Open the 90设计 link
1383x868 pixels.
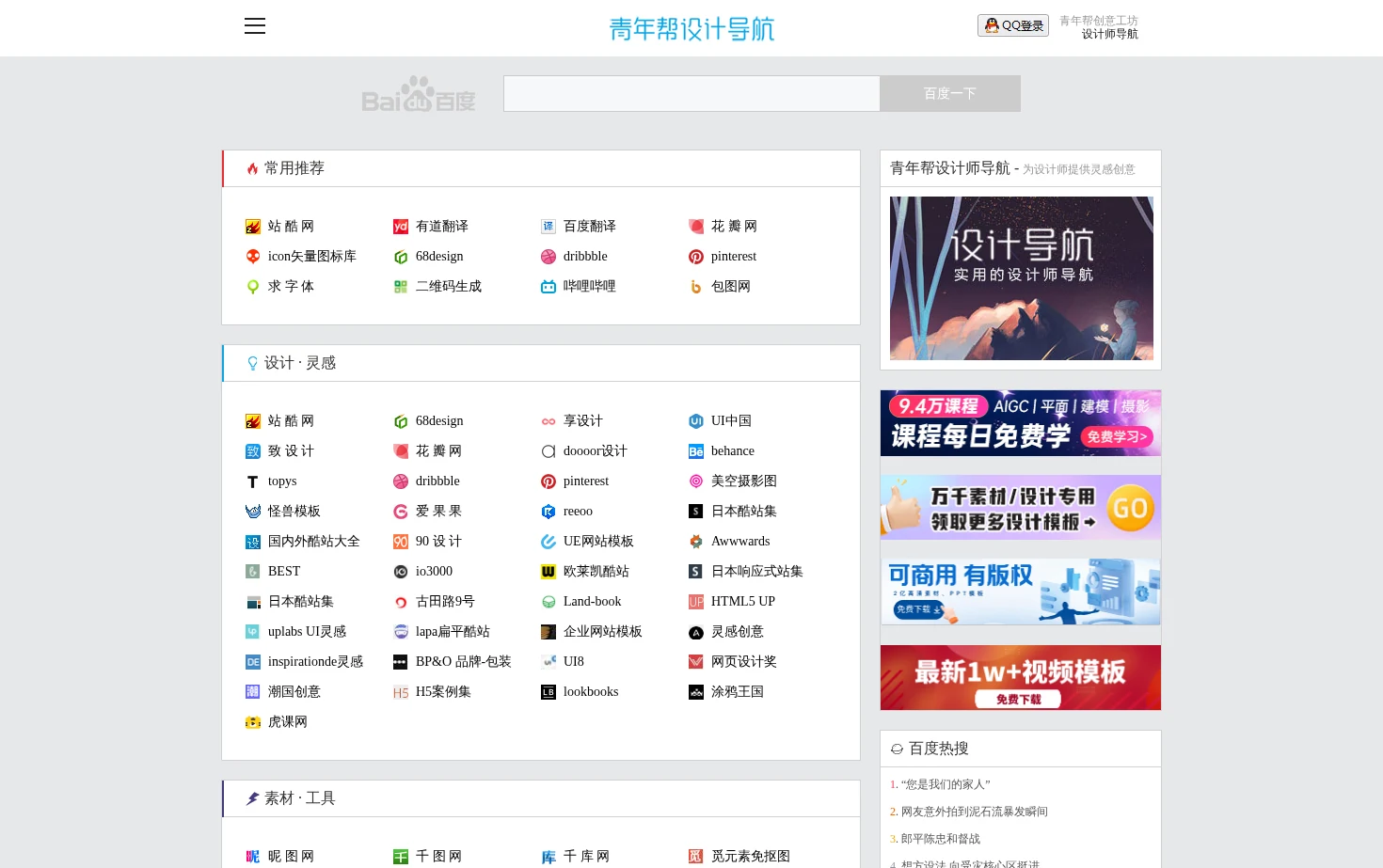(438, 542)
